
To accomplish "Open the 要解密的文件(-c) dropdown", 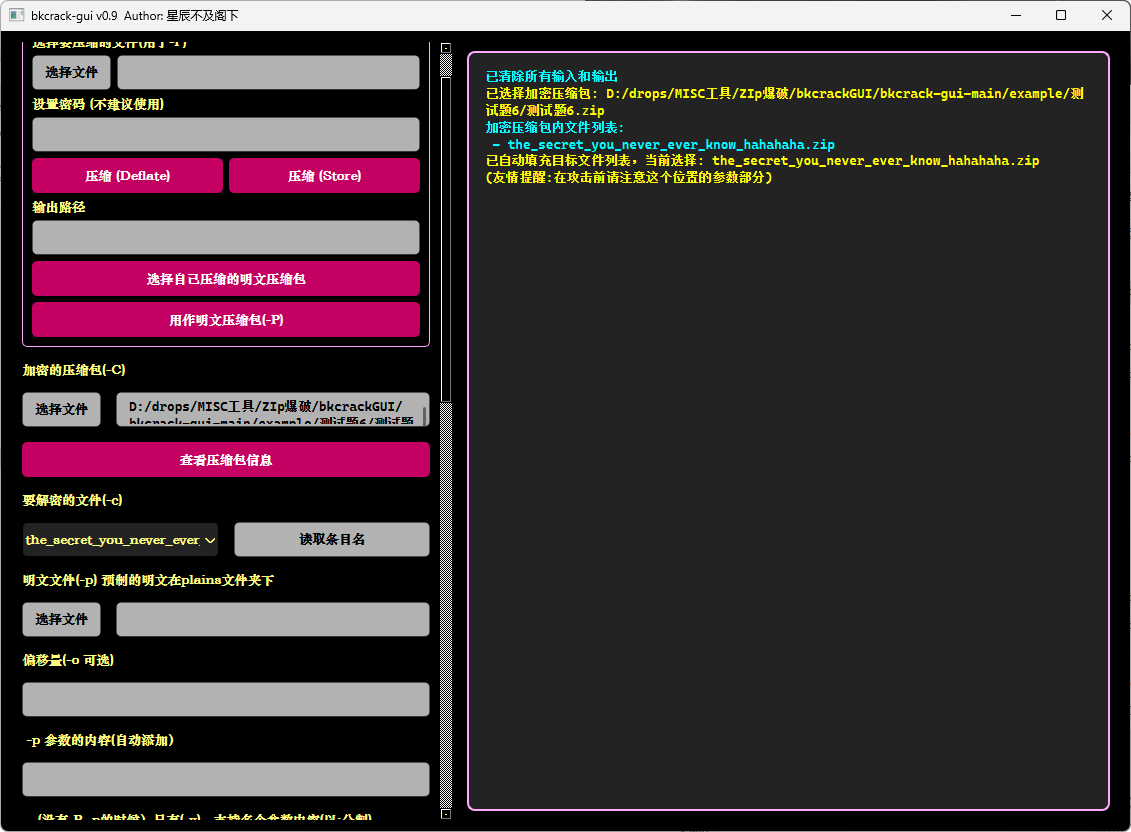I will 120,540.
